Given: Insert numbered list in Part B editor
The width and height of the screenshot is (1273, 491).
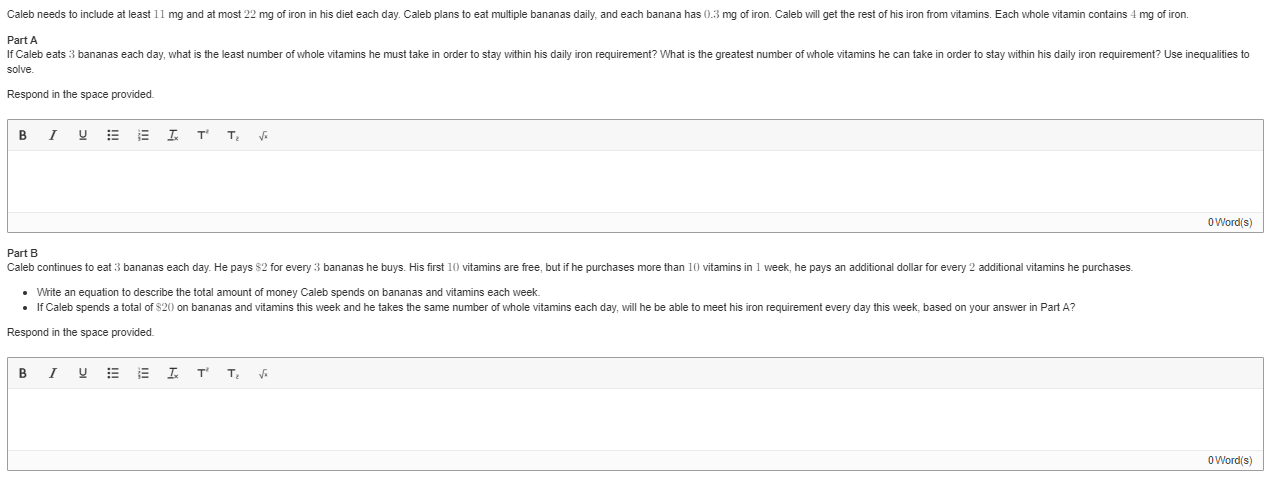Looking at the screenshot, I should coord(143,373).
